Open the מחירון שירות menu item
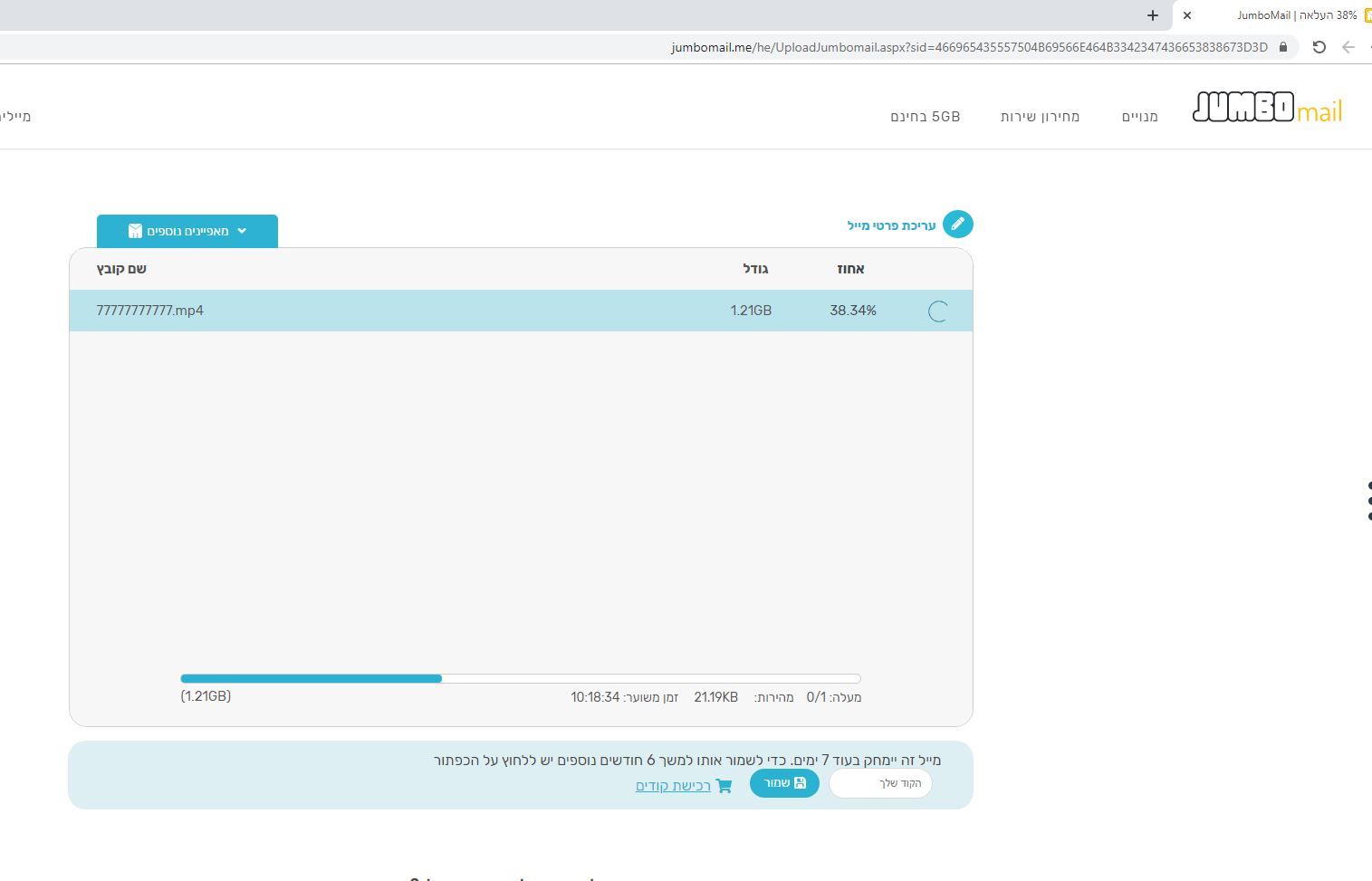 (1040, 117)
